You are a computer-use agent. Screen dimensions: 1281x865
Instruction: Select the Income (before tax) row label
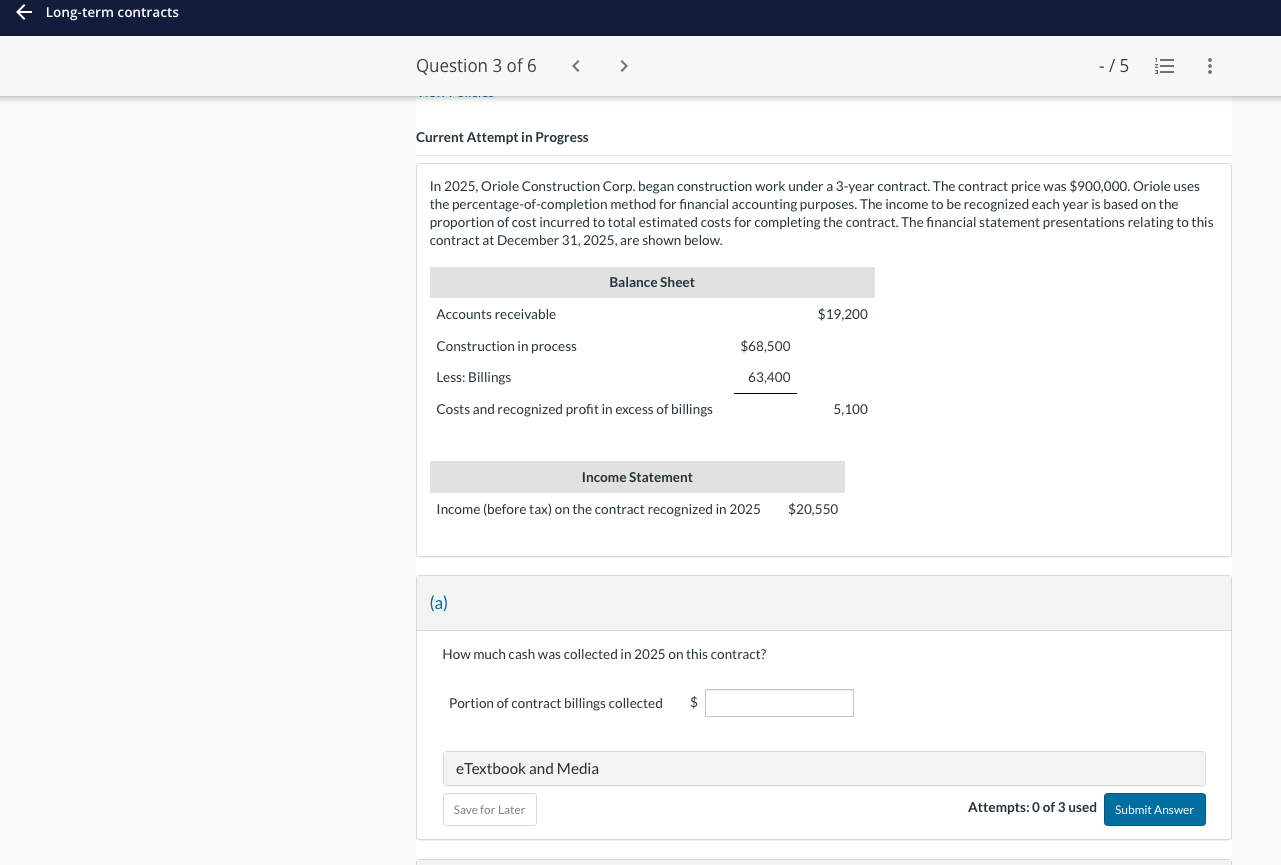click(598, 509)
